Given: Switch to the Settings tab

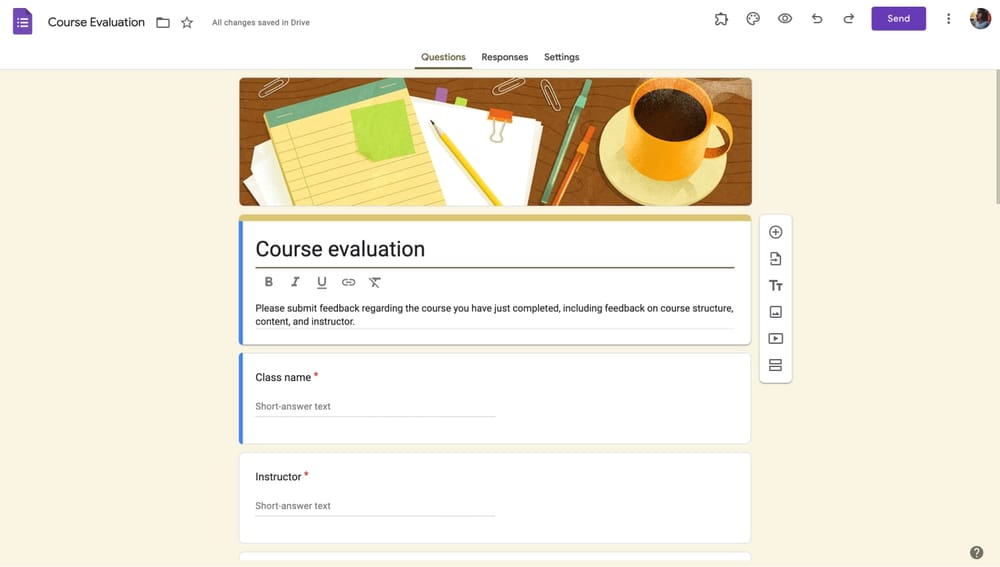Looking at the screenshot, I should click(561, 57).
